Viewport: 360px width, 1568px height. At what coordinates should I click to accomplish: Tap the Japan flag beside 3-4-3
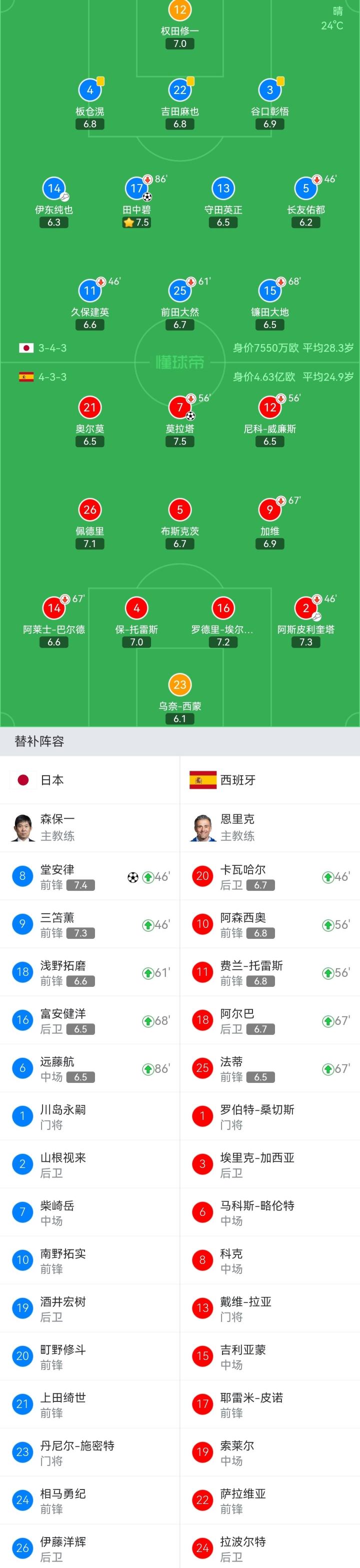(26, 348)
